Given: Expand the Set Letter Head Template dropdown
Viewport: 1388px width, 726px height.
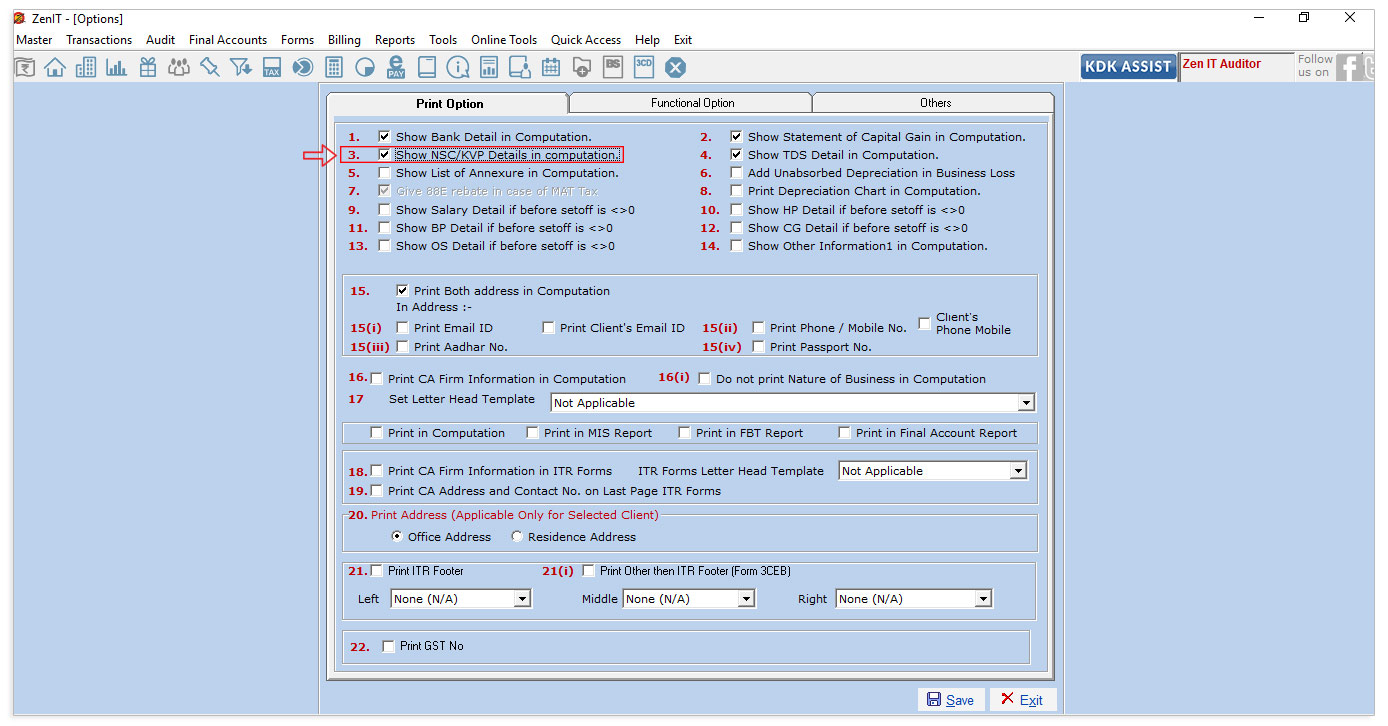Looking at the screenshot, I should 1025,403.
